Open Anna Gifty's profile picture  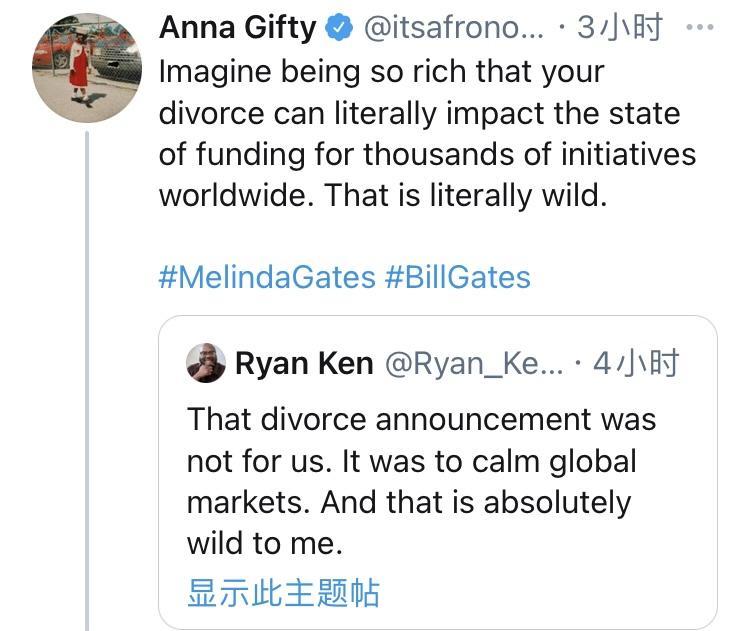point(86,65)
